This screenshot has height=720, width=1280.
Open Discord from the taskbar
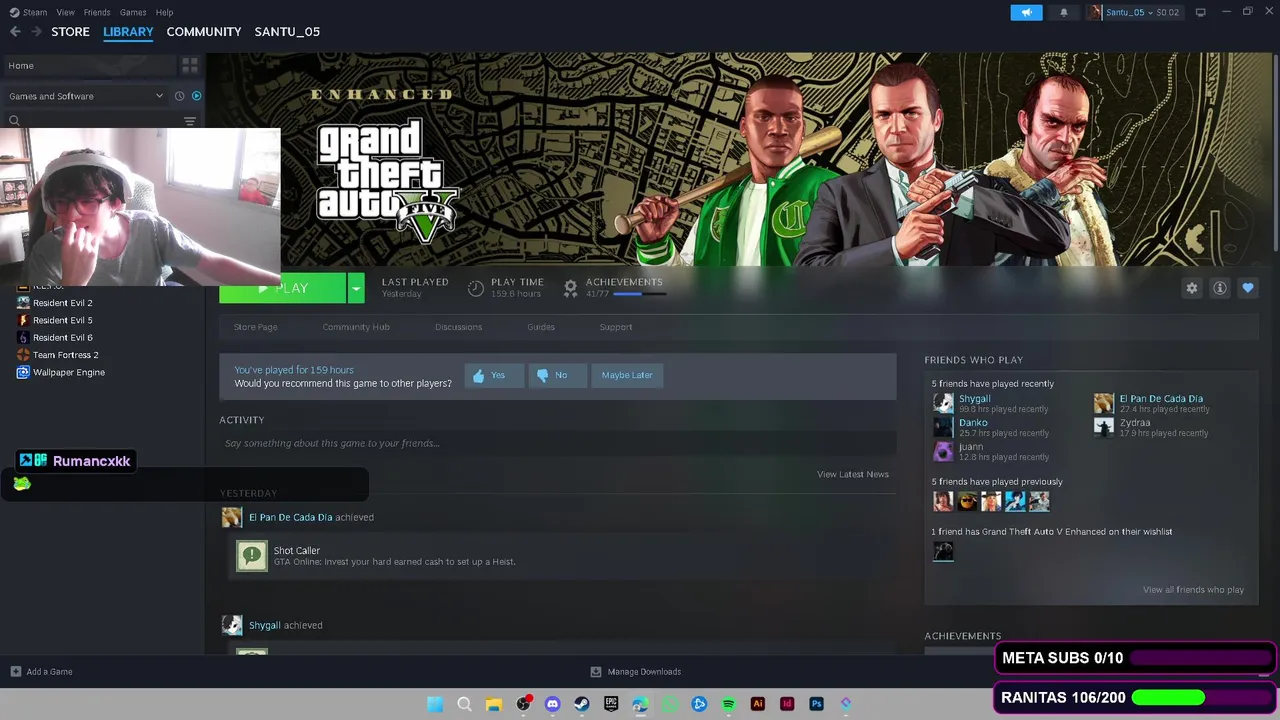pos(552,704)
